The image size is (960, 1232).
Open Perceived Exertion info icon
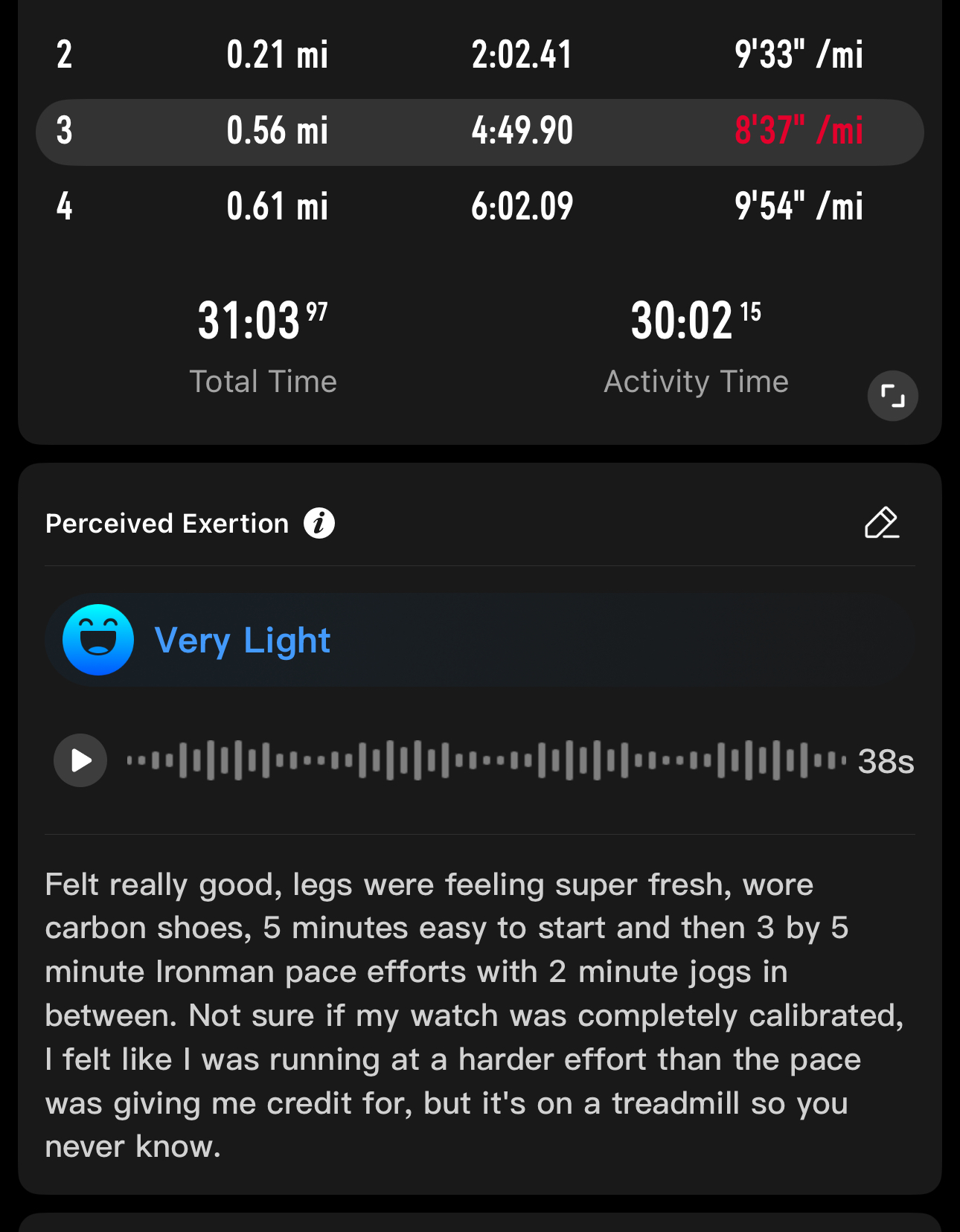point(319,523)
